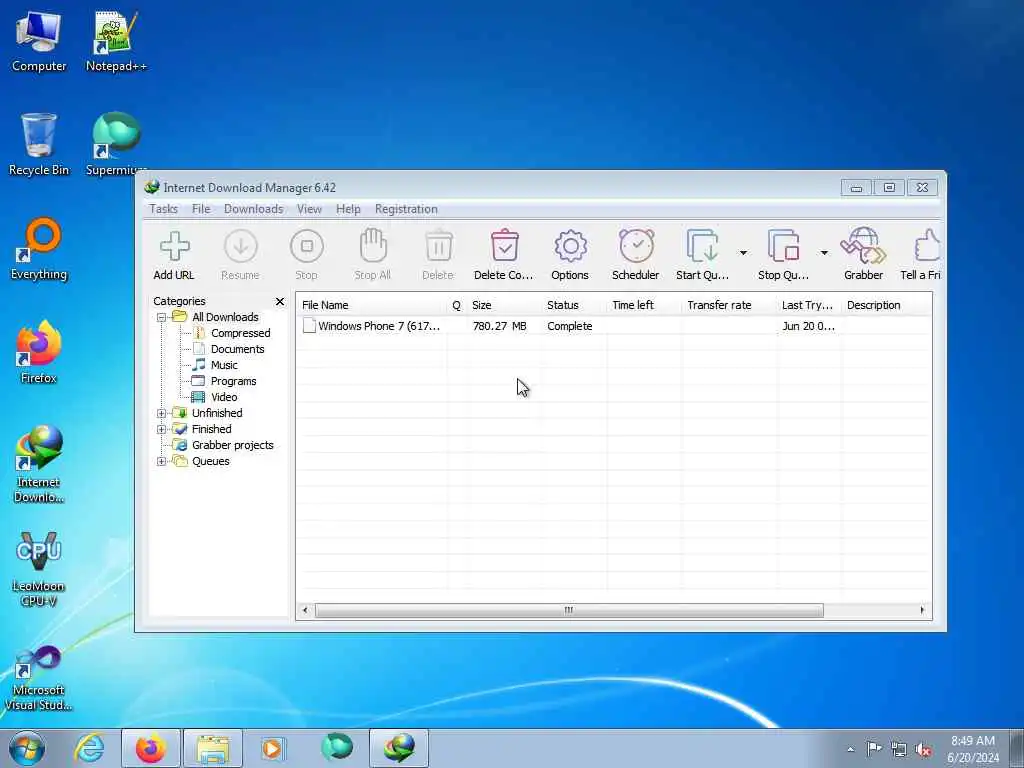Open the Start Queue dropdown arrow

click(743, 253)
